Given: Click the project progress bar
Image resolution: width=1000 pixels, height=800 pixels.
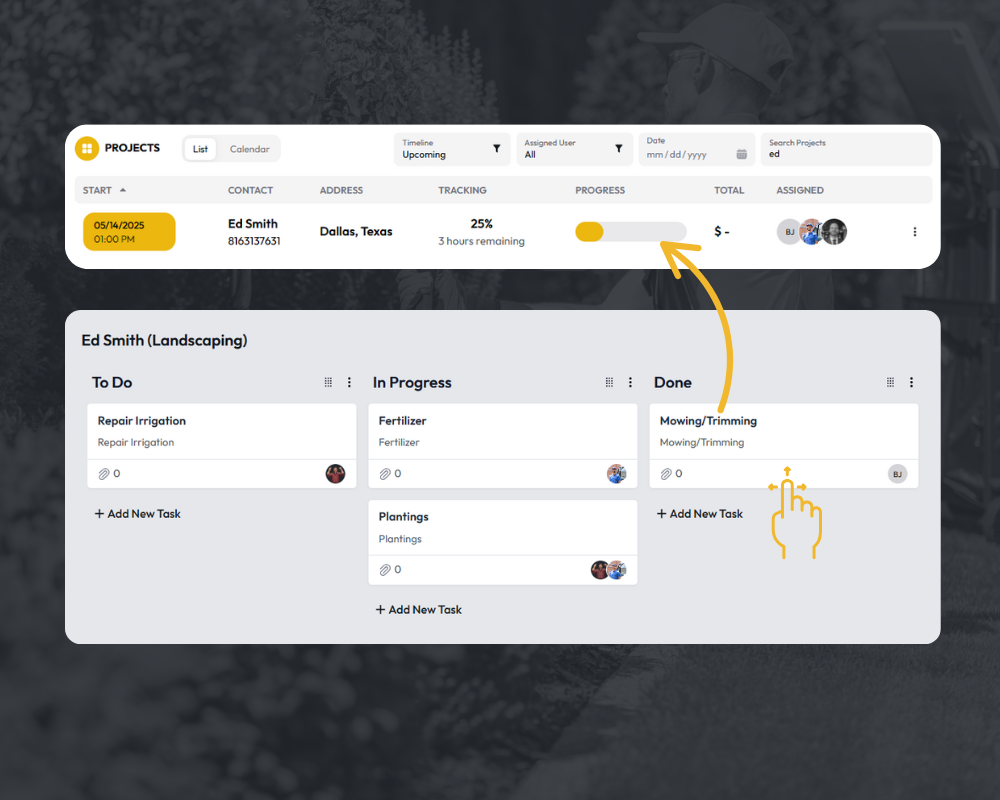Looking at the screenshot, I should pos(630,232).
